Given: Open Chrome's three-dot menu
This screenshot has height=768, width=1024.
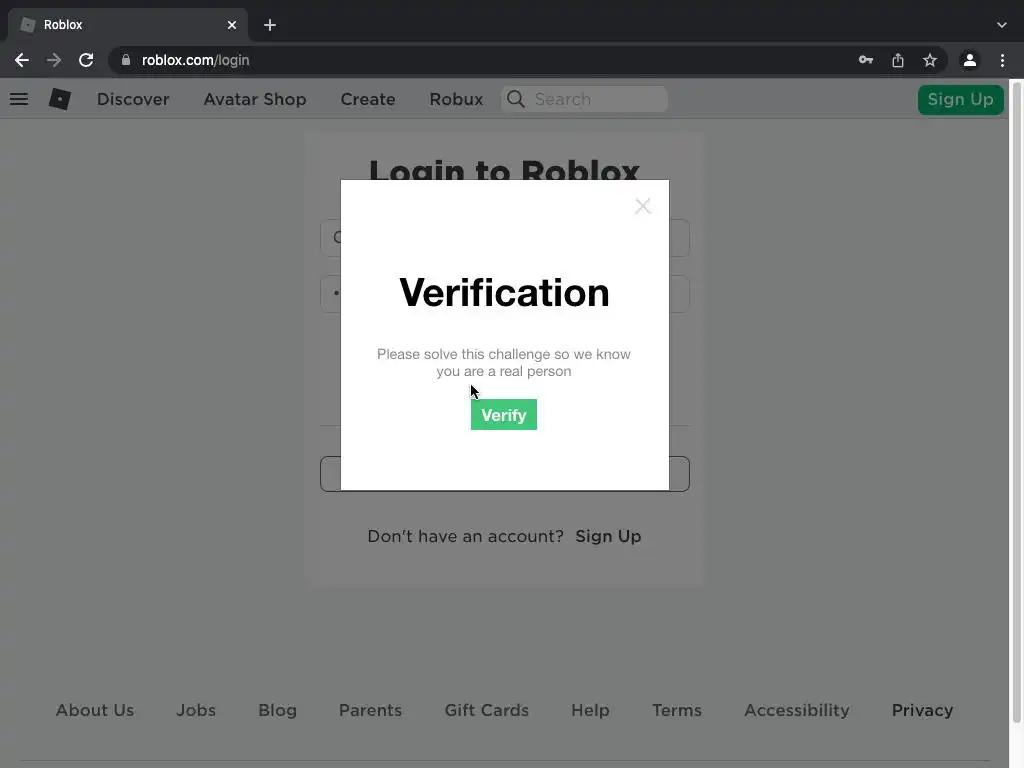Looking at the screenshot, I should pos(1002,60).
